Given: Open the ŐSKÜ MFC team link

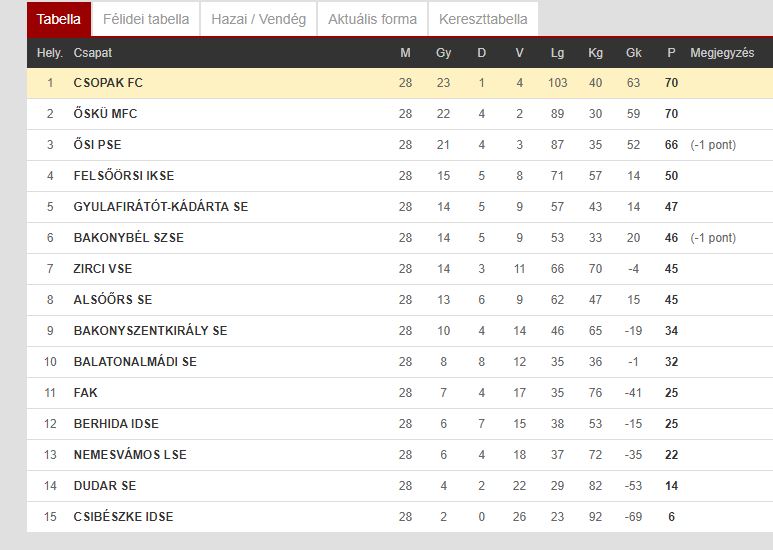Looking at the screenshot, I should [105, 113].
